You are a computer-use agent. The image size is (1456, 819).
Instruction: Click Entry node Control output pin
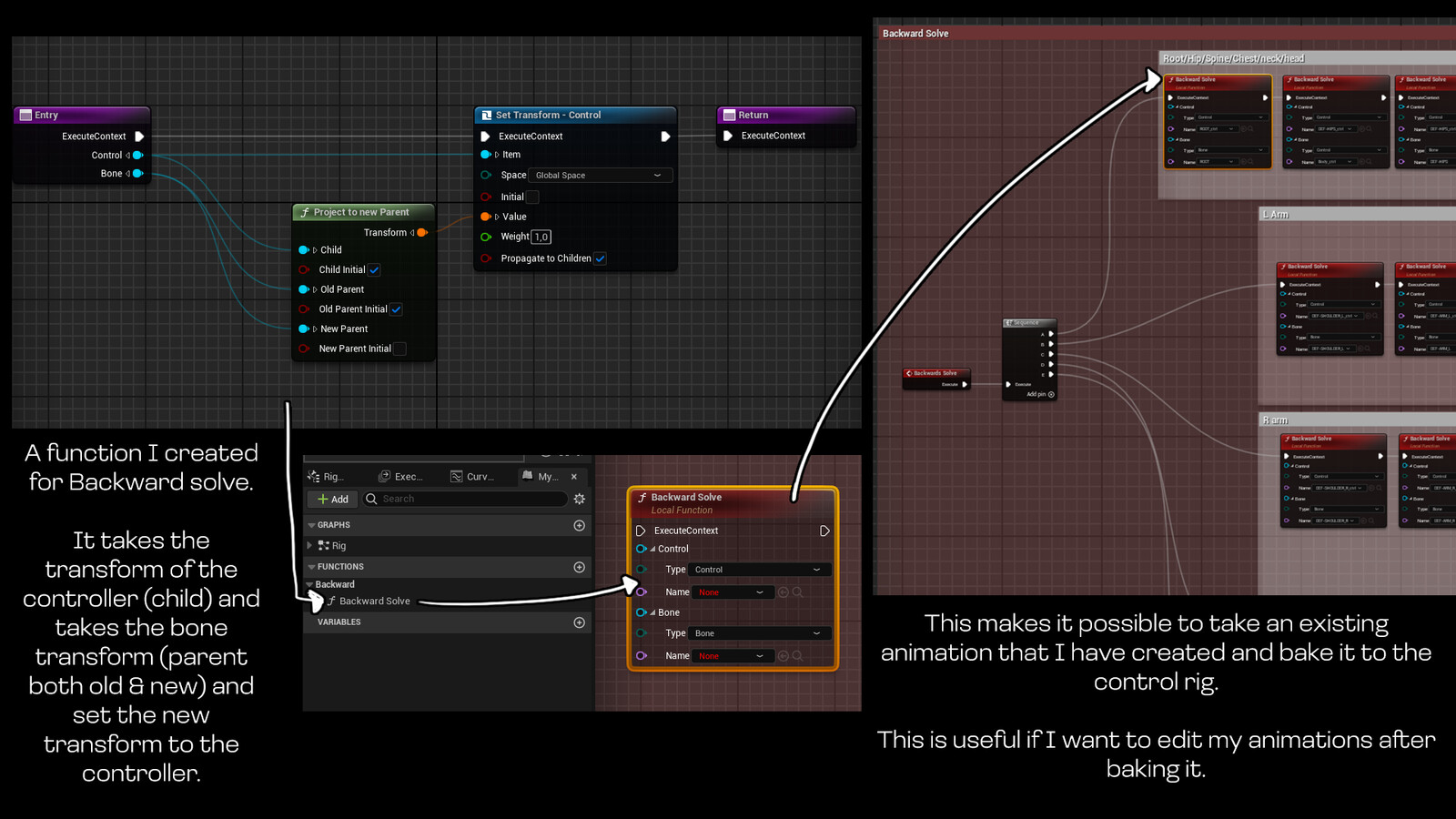tap(138, 156)
